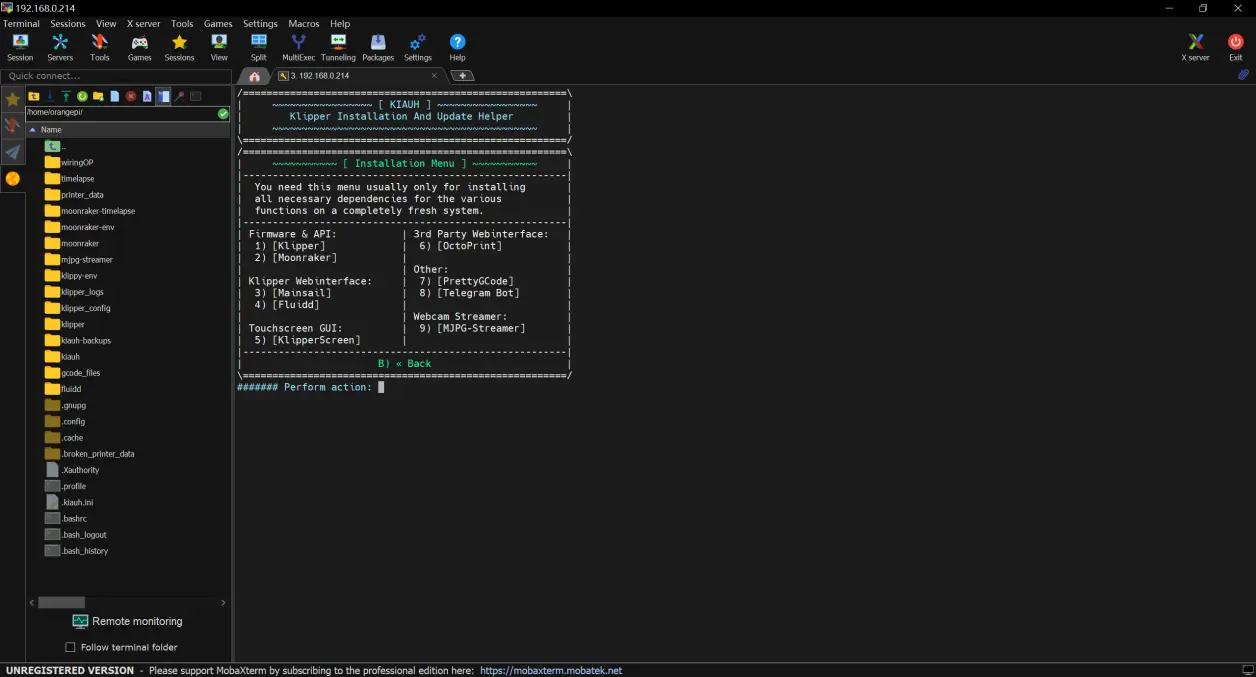Click the Split terminal icon

click(259, 47)
